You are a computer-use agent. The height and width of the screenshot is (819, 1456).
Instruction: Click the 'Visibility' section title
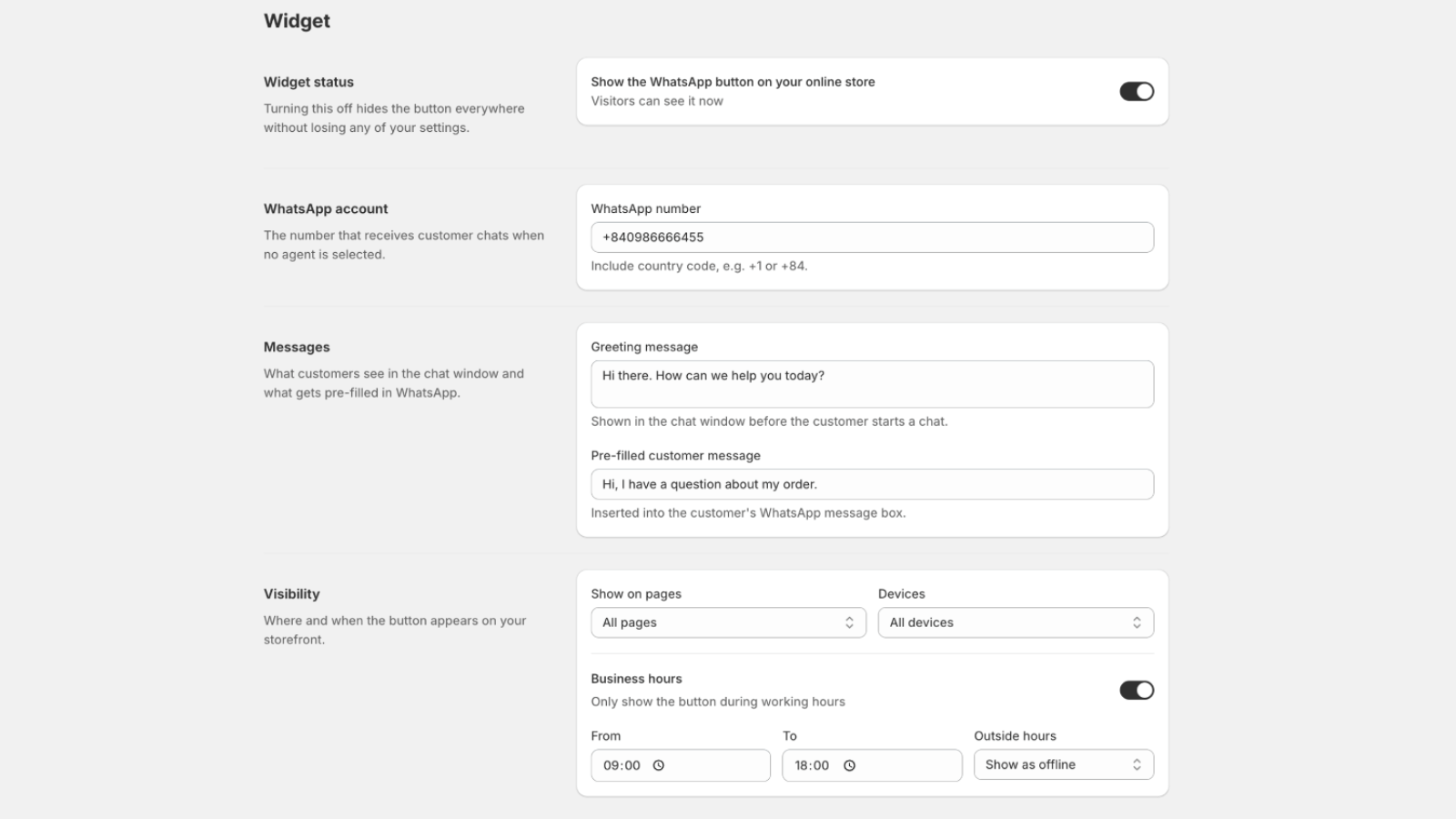tap(291, 593)
